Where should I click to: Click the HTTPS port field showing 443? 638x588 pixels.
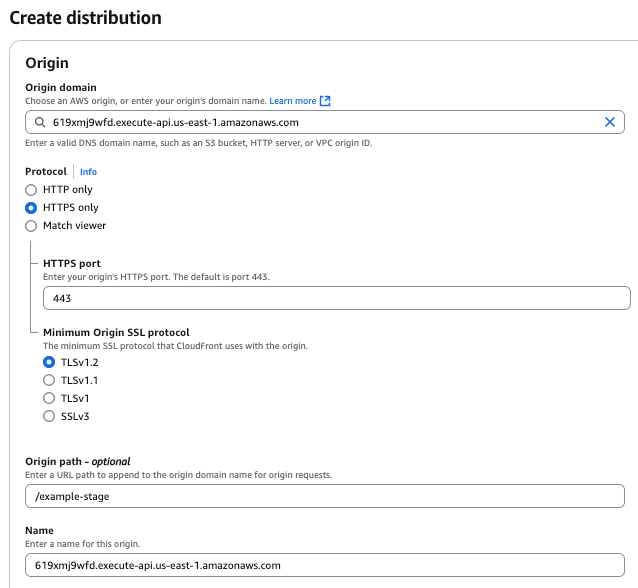click(x=336, y=298)
